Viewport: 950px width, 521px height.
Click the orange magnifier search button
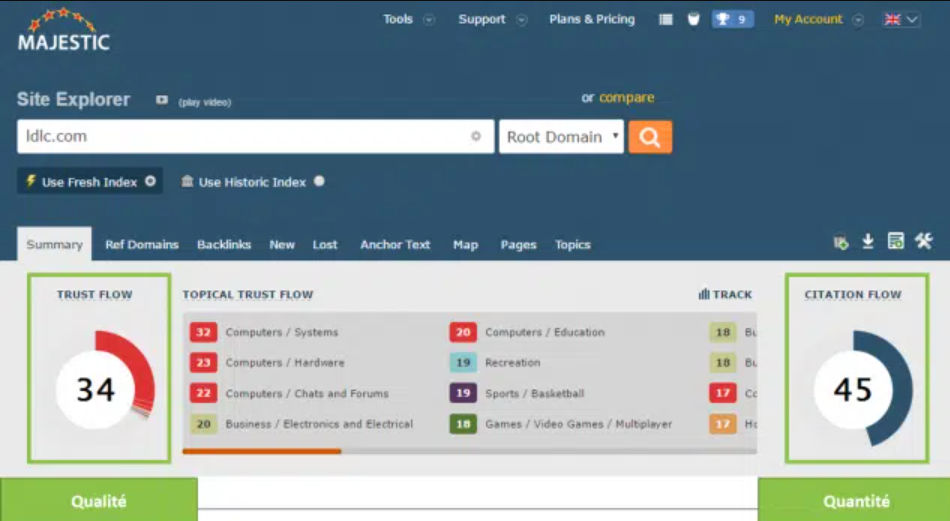[649, 137]
